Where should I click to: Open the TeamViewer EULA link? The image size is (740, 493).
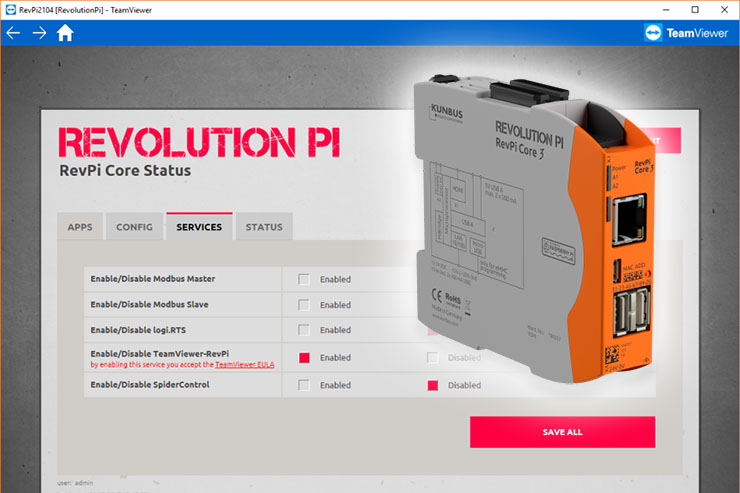[245, 365]
